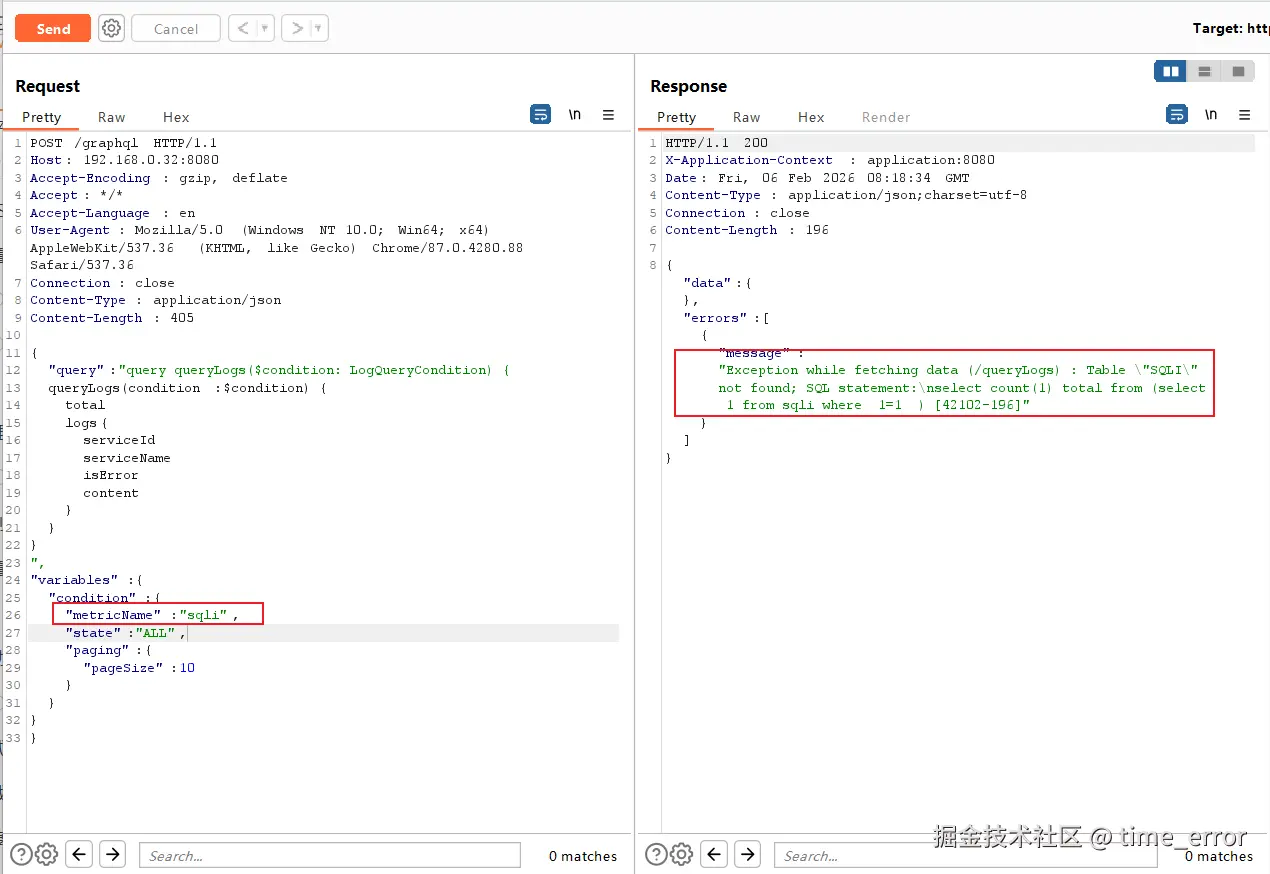Select the Request Pretty tab
The image size is (1270, 874).
42,117
